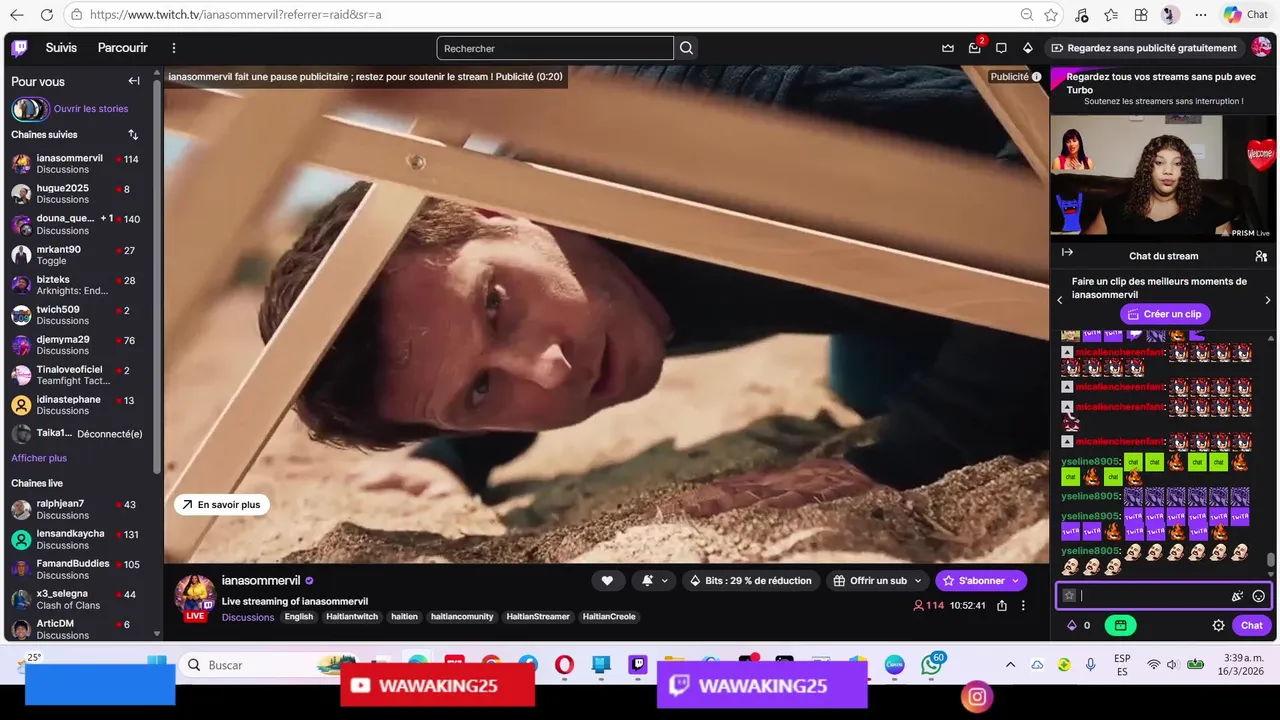Viewport: 1280px width, 720px height.
Task: Send message with the Chat button
Action: click(1252, 626)
